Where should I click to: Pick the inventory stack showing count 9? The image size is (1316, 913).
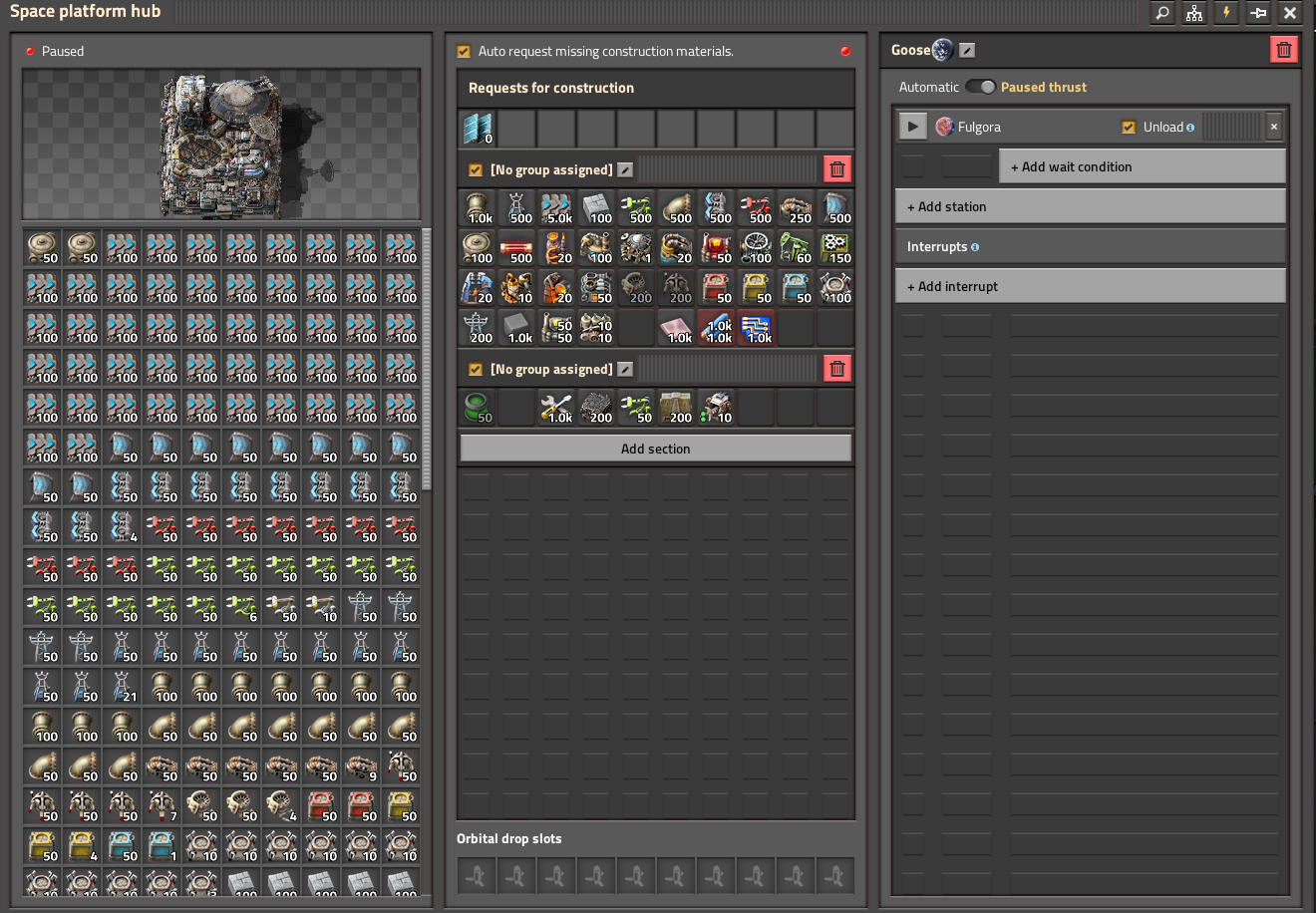pos(361,766)
